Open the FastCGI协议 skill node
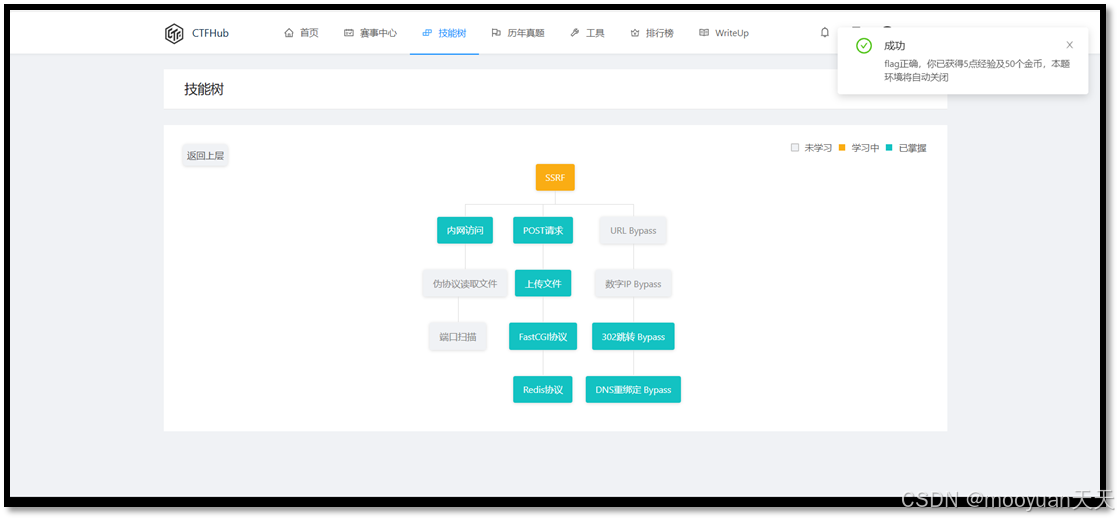Image resolution: width=1119 pixels, height=520 pixels. click(543, 337)
